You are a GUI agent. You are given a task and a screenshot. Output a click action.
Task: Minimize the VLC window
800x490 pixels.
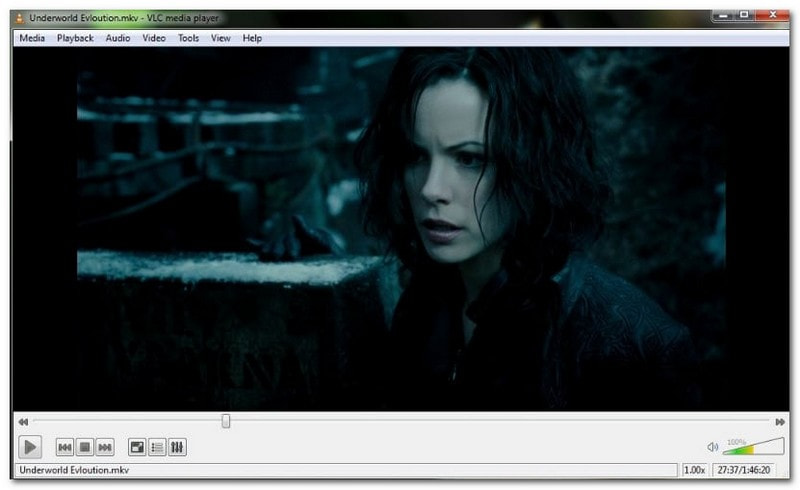coord(723,15)
